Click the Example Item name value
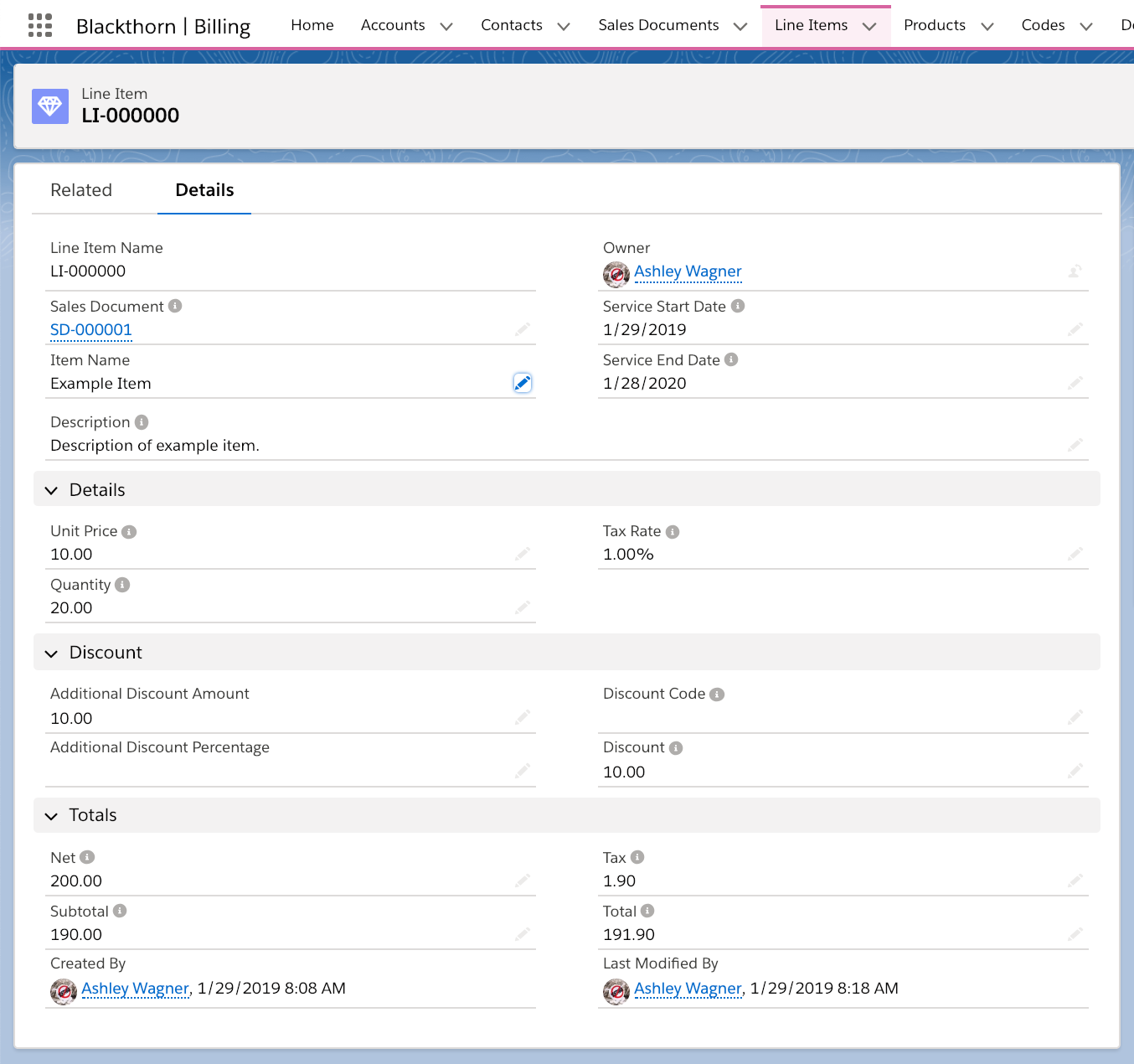 click(x=101, y=383)
